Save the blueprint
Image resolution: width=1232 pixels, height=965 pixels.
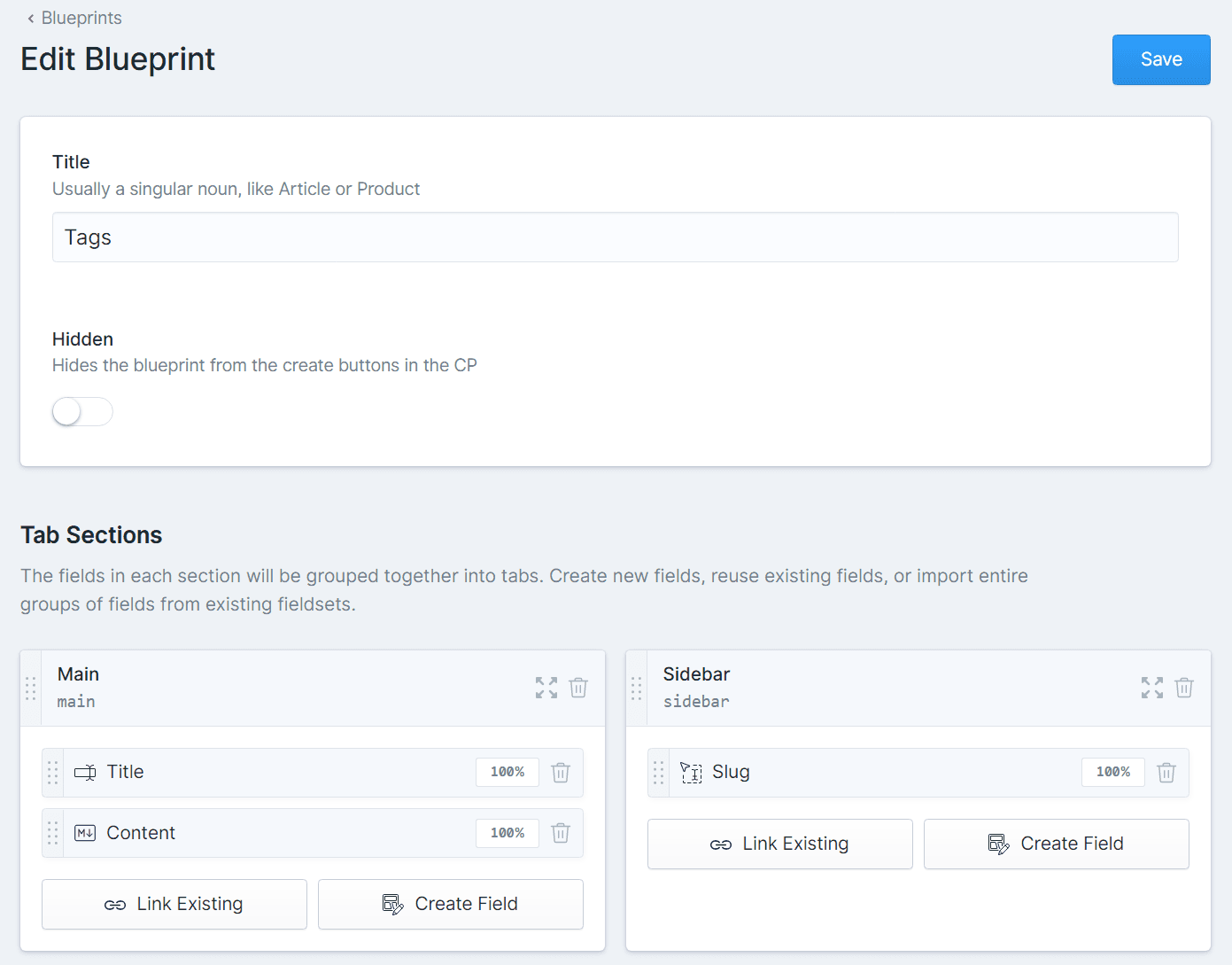tap(1161, 59)
